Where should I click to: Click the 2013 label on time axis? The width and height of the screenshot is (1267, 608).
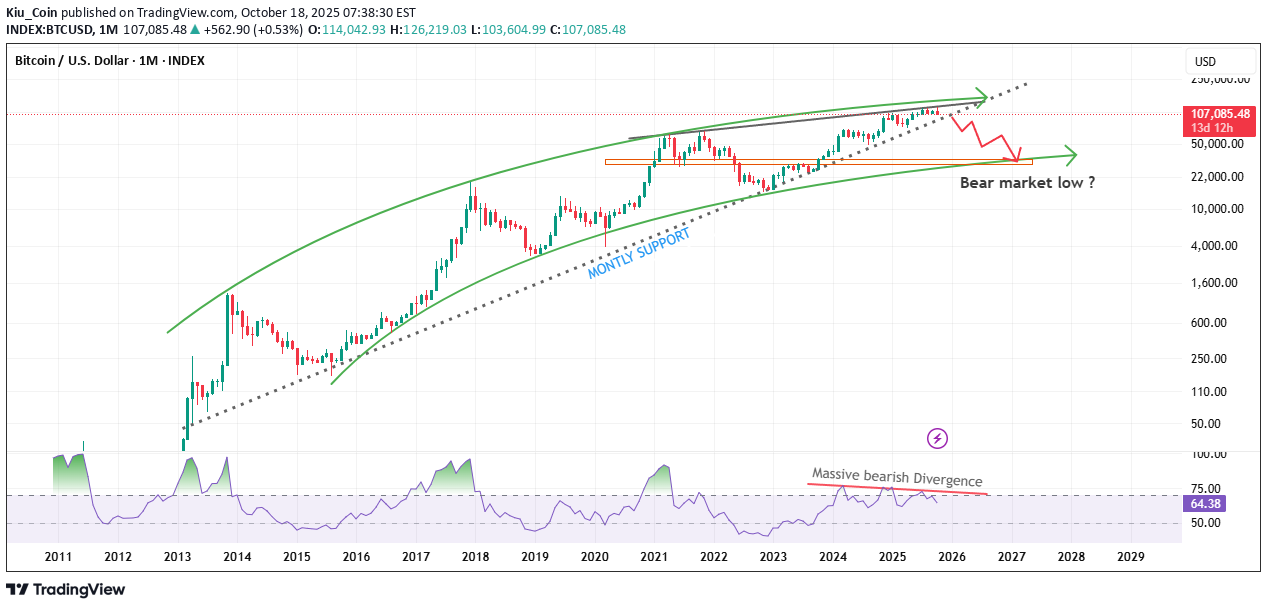coord(177,556)
